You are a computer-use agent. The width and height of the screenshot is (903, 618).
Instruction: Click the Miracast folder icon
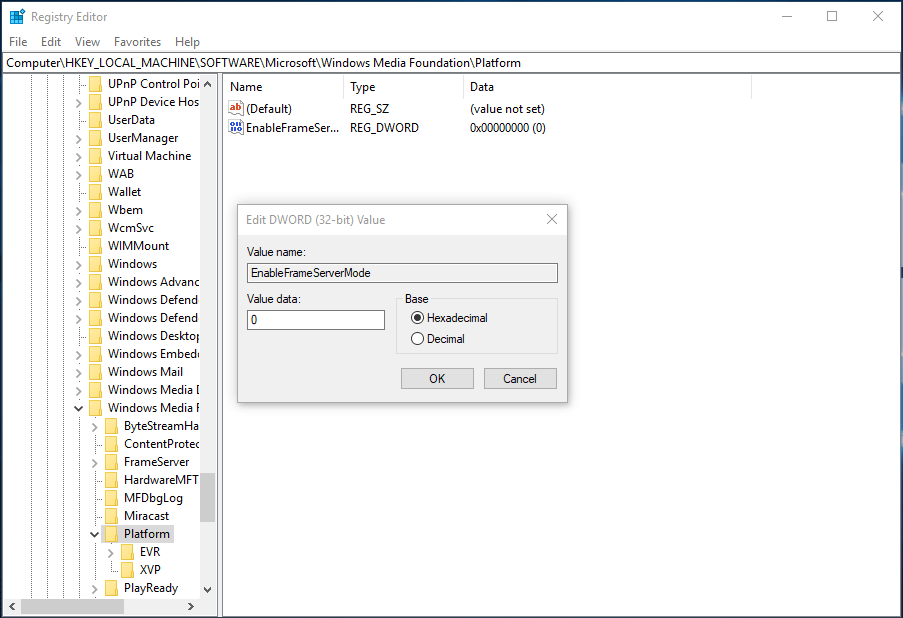111,516
